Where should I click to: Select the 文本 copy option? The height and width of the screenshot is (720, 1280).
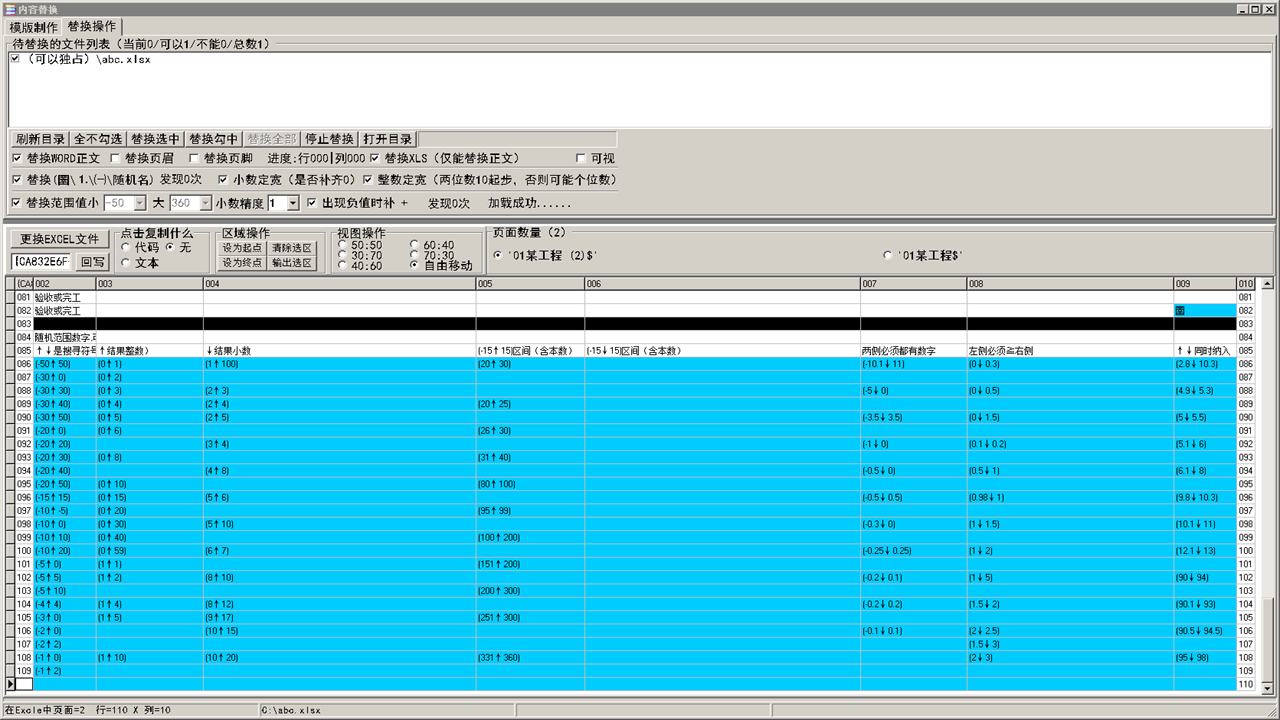click(x=126, y=263)
